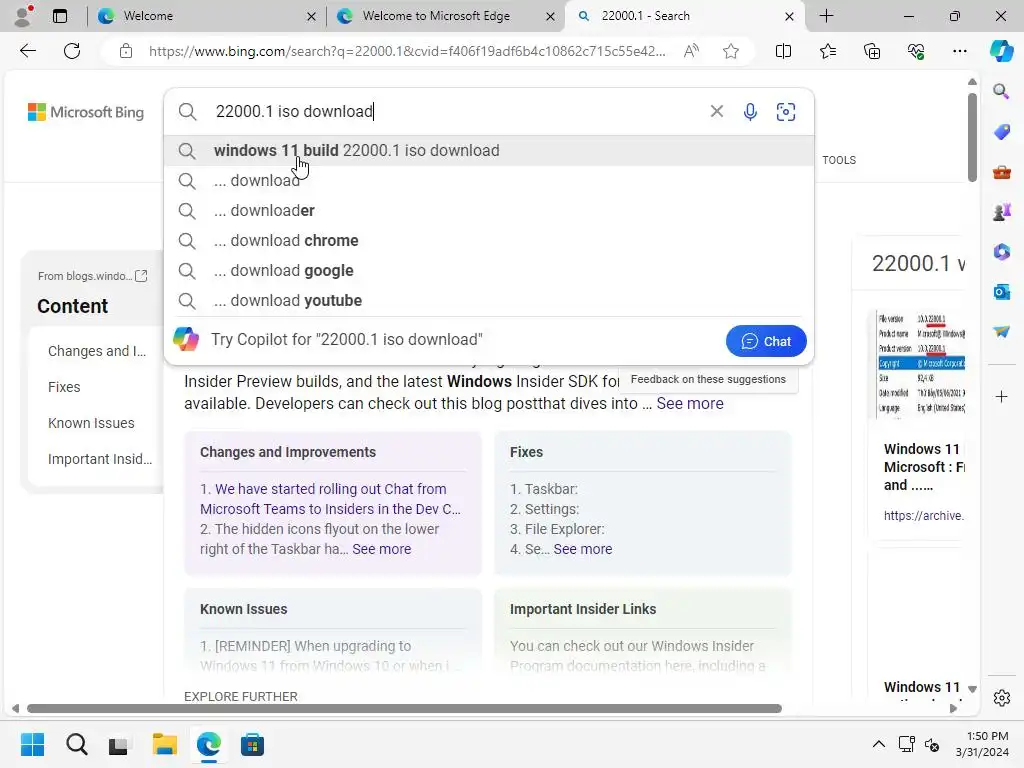Open Copilot from the toolbar
This screenshot has height=768, width=1024.
coord(1001,51)
